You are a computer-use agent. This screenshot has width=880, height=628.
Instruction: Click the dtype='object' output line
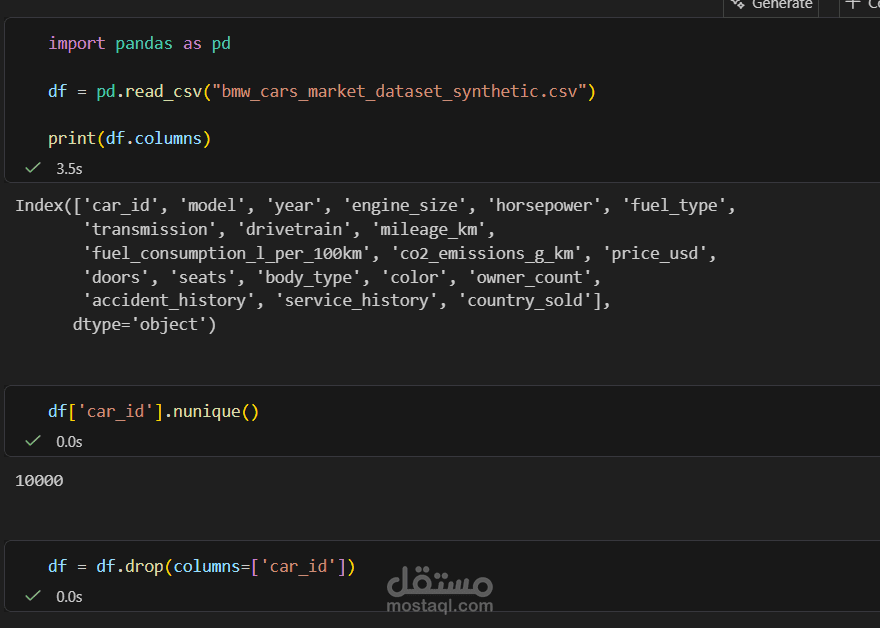click(x=144, y=324)
